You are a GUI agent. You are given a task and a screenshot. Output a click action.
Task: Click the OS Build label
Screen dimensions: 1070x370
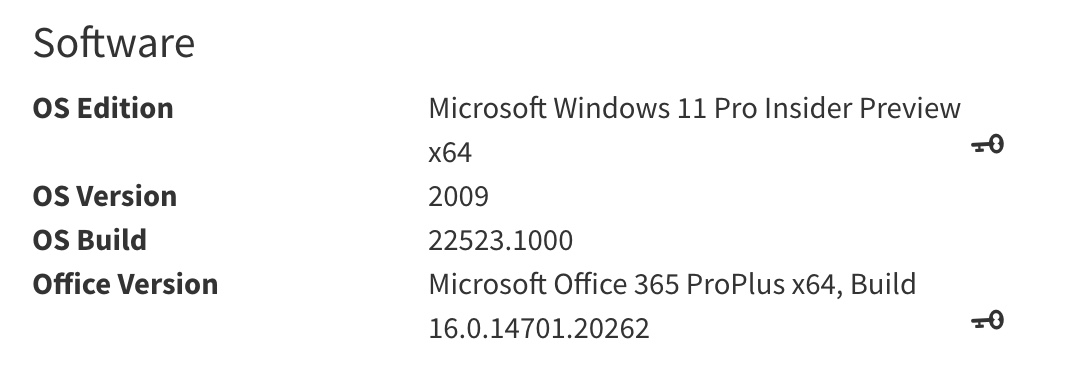click(x=90, y=240)
